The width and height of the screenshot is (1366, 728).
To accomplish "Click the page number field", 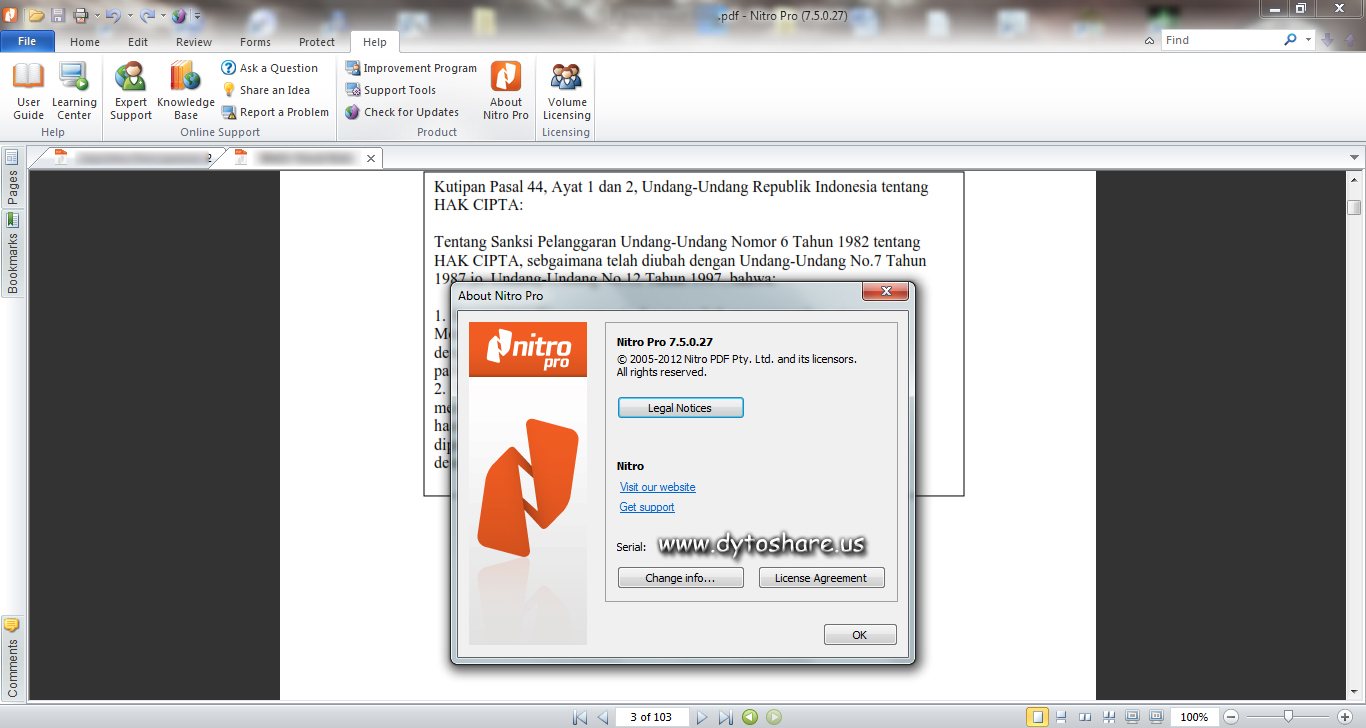I will 652,717.
